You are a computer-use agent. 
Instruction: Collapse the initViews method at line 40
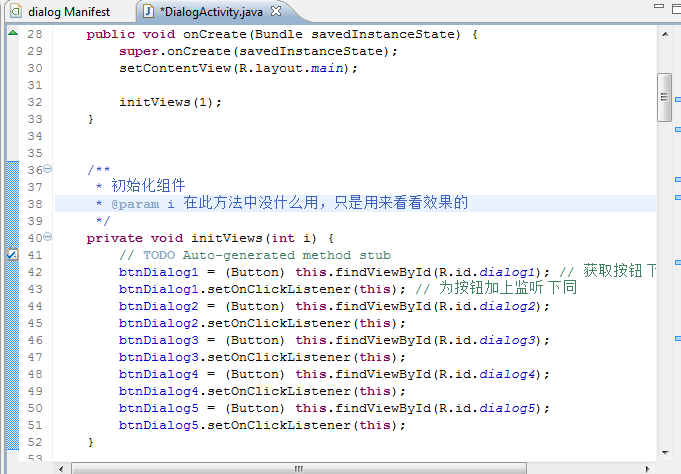(x=48, y=237)
